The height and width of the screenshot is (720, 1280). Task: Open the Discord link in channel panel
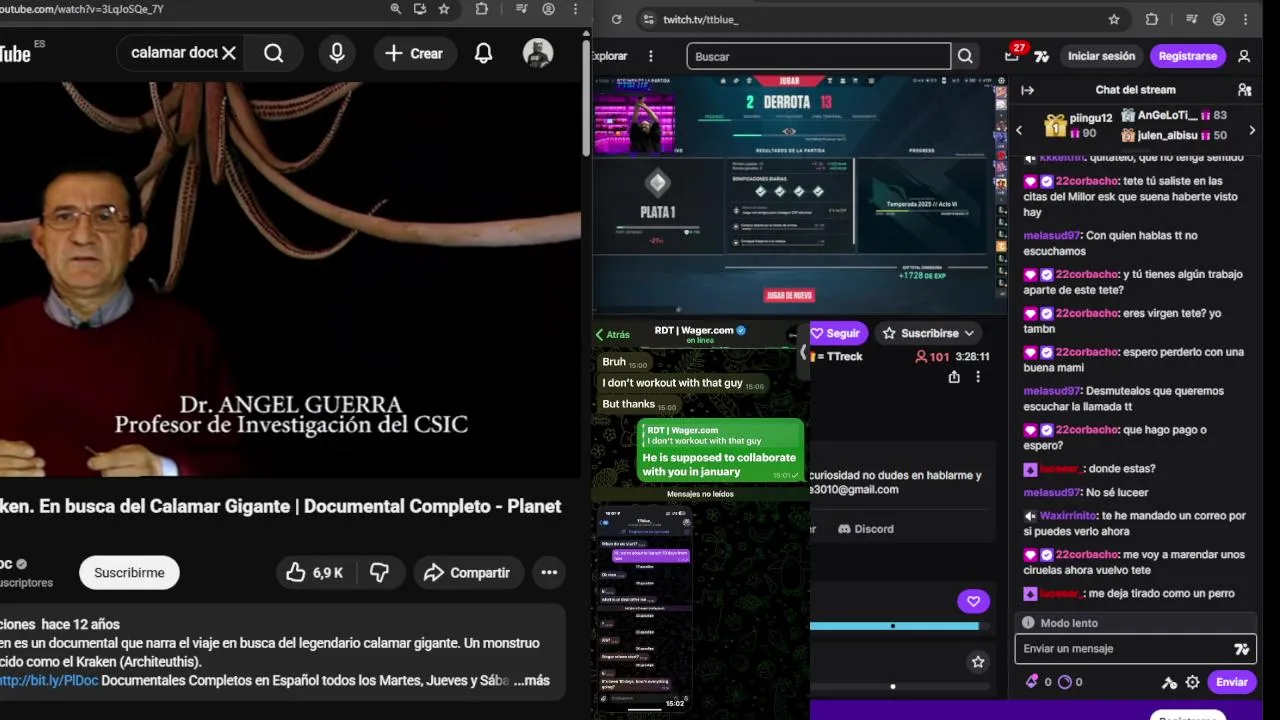pyautogui.click(x=865, y=529)
